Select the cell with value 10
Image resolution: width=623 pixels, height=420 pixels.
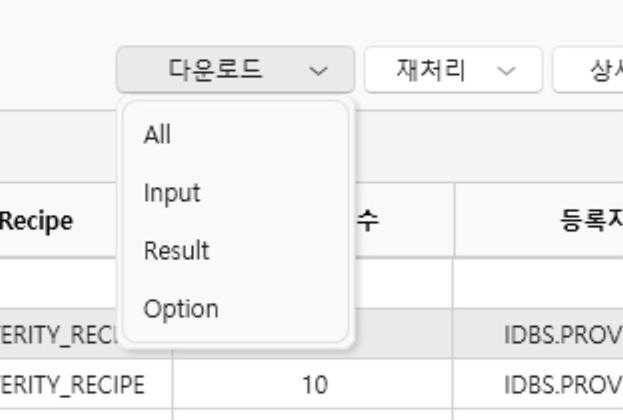tap(314, 384)
